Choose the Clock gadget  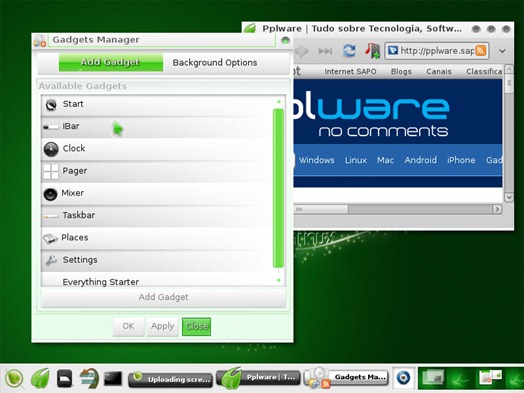(x=157, y=149)
